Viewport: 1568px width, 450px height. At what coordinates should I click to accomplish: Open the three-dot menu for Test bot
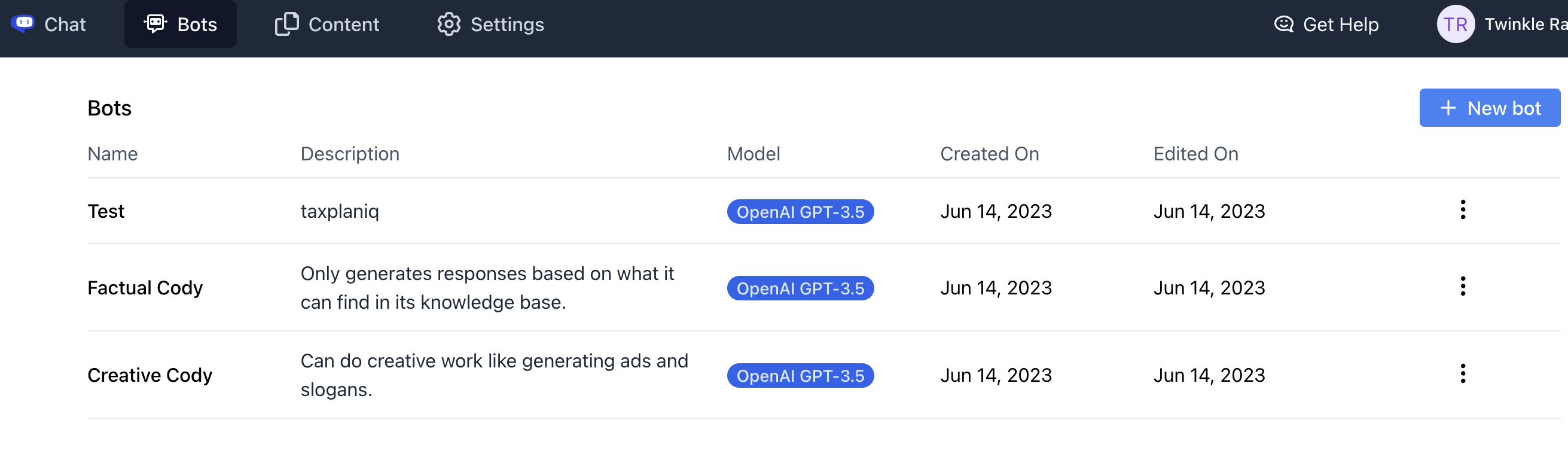(1463, 209)
